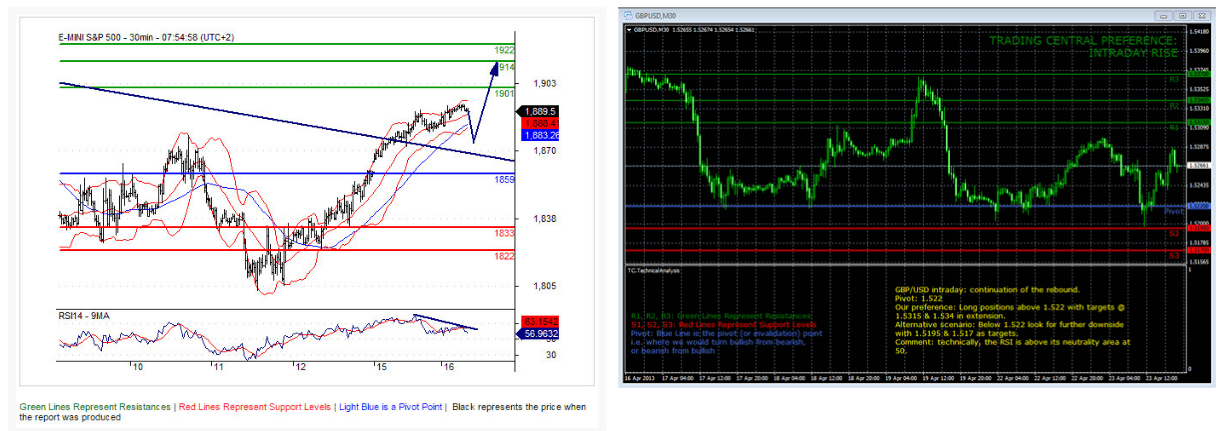Open the GBPUSD,M30 chart dropdown triangle
1227x431 pixels.
tap(629, 31)
